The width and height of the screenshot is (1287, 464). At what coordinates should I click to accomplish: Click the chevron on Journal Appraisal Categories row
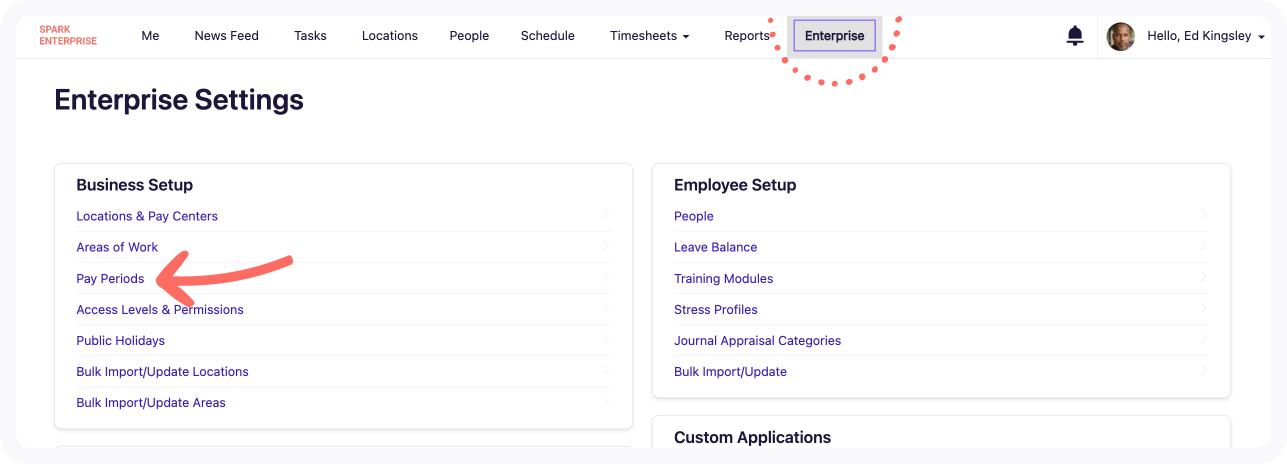click(1204, 339)
